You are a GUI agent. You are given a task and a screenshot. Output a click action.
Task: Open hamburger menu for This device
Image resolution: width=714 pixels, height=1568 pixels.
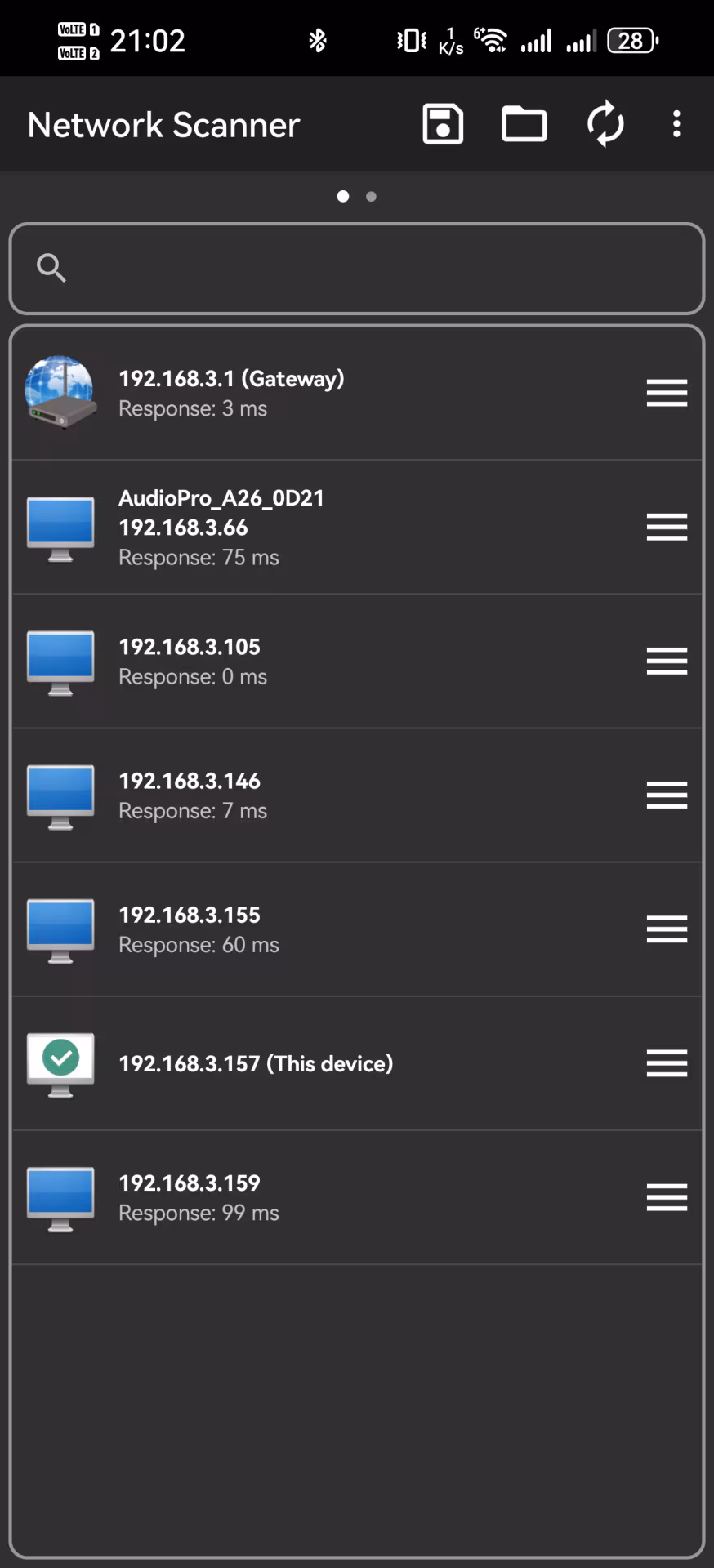[667, 1063]
